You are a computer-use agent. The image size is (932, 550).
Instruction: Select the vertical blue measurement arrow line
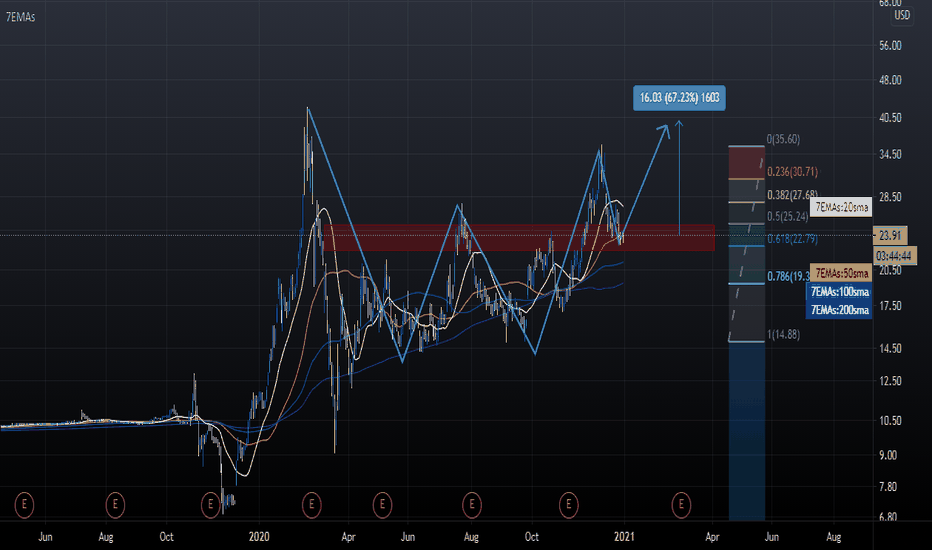(x=679, y=178)
